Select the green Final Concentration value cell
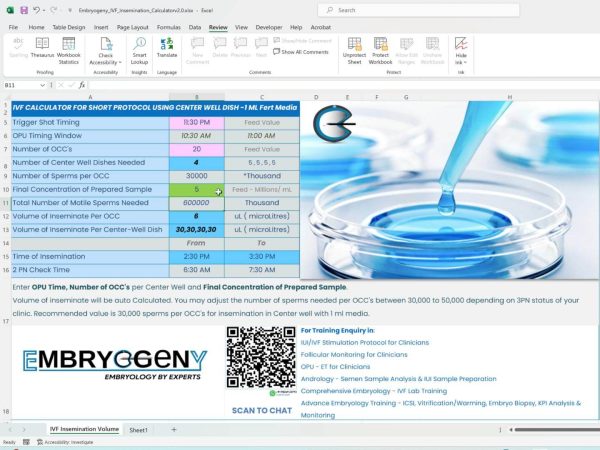Viewport: 600px width, 450px height. 196,189
